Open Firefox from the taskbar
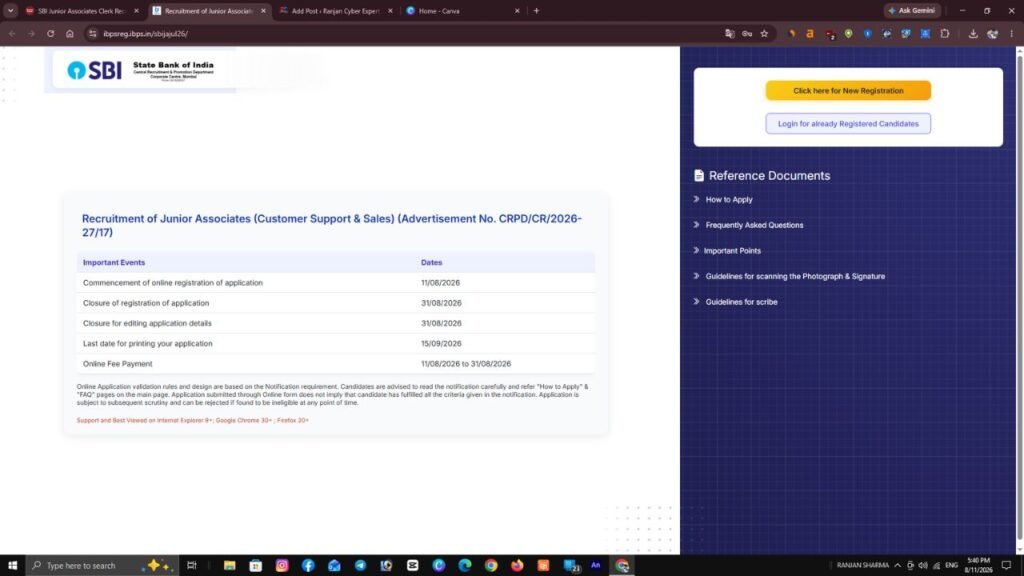The image size is (1024, 576). 517,565
